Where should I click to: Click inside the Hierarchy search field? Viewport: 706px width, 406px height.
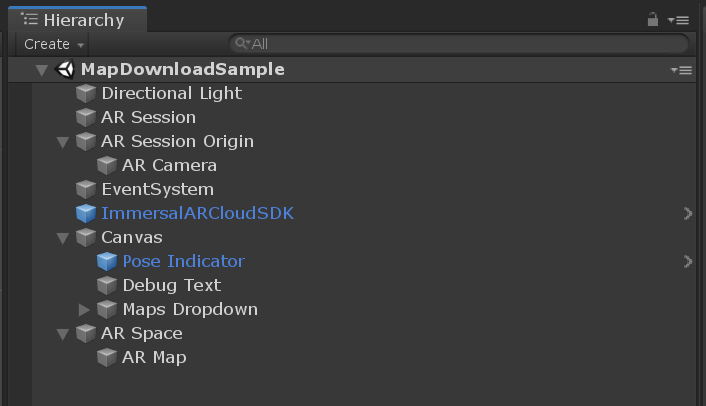(x=459, y=44)
